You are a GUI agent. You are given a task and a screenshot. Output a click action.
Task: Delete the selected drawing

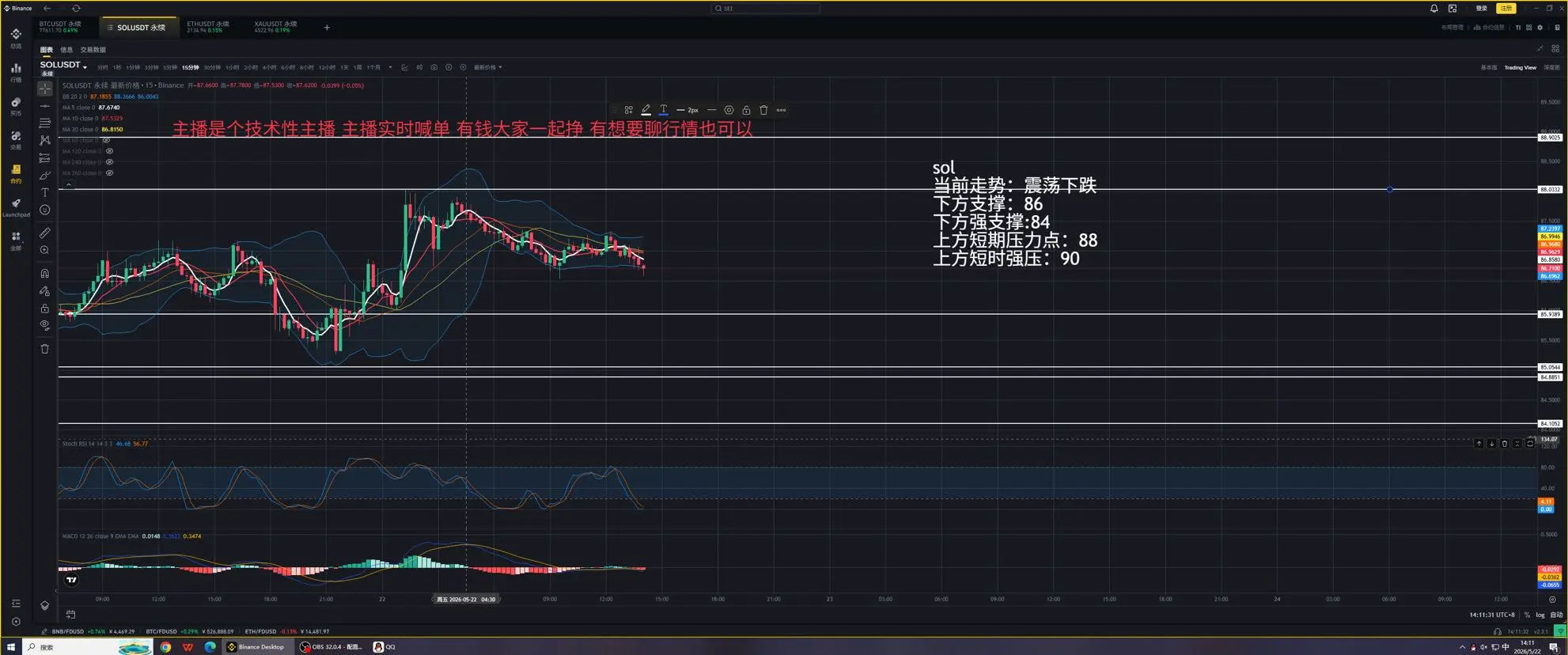pyautogui.click(x=763, y=110)
